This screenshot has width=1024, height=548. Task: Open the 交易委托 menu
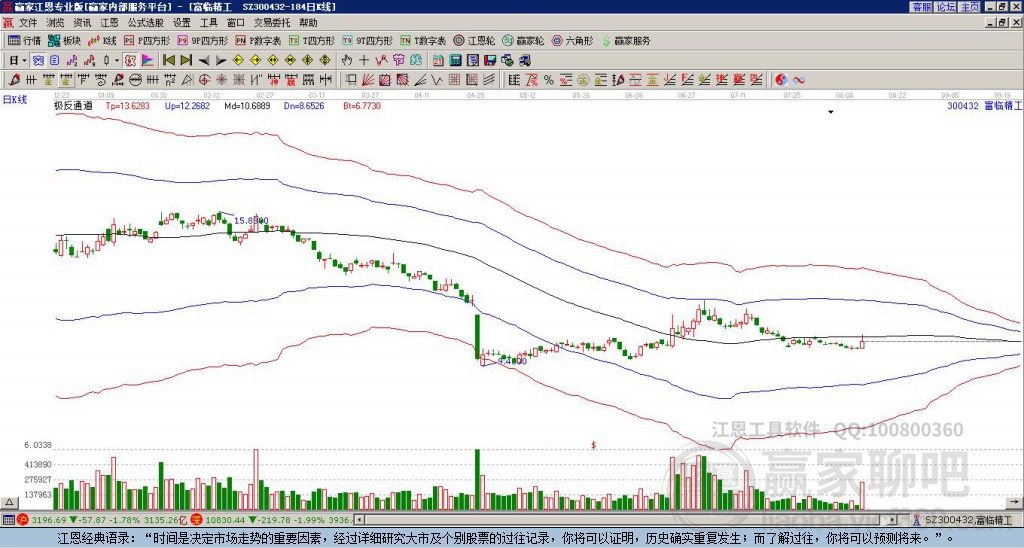[272, 23]
